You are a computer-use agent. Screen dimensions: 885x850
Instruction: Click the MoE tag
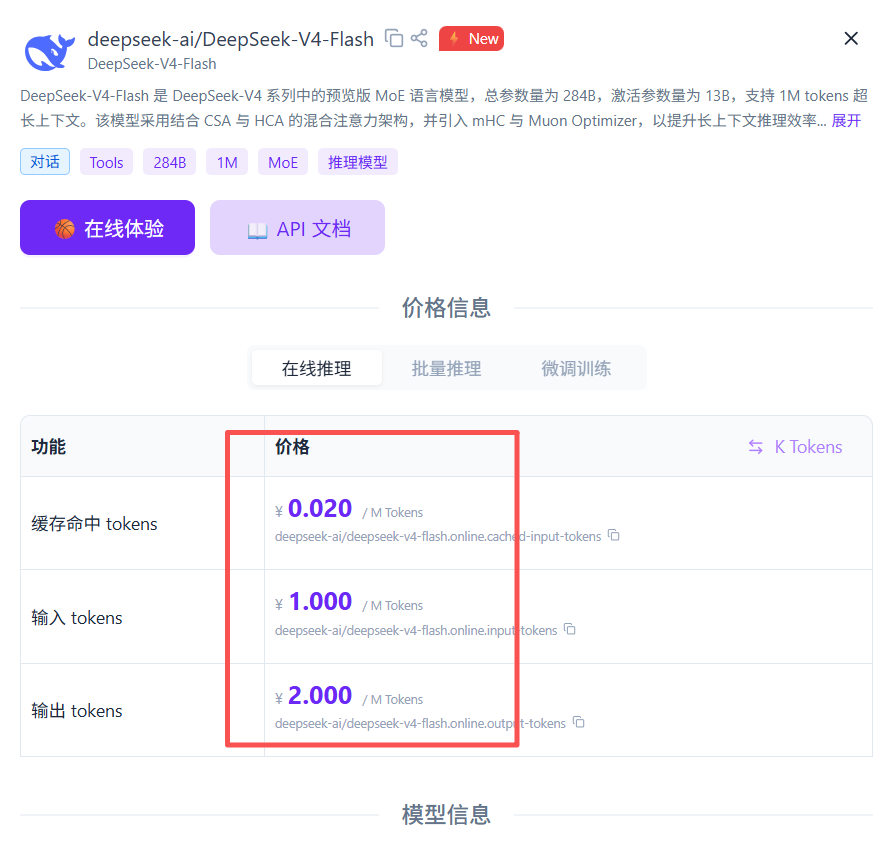283,162
